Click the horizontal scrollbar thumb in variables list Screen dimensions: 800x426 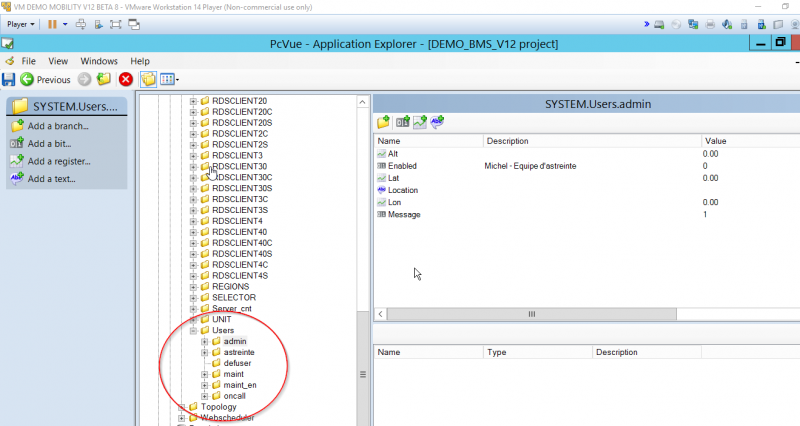point(532,314)
